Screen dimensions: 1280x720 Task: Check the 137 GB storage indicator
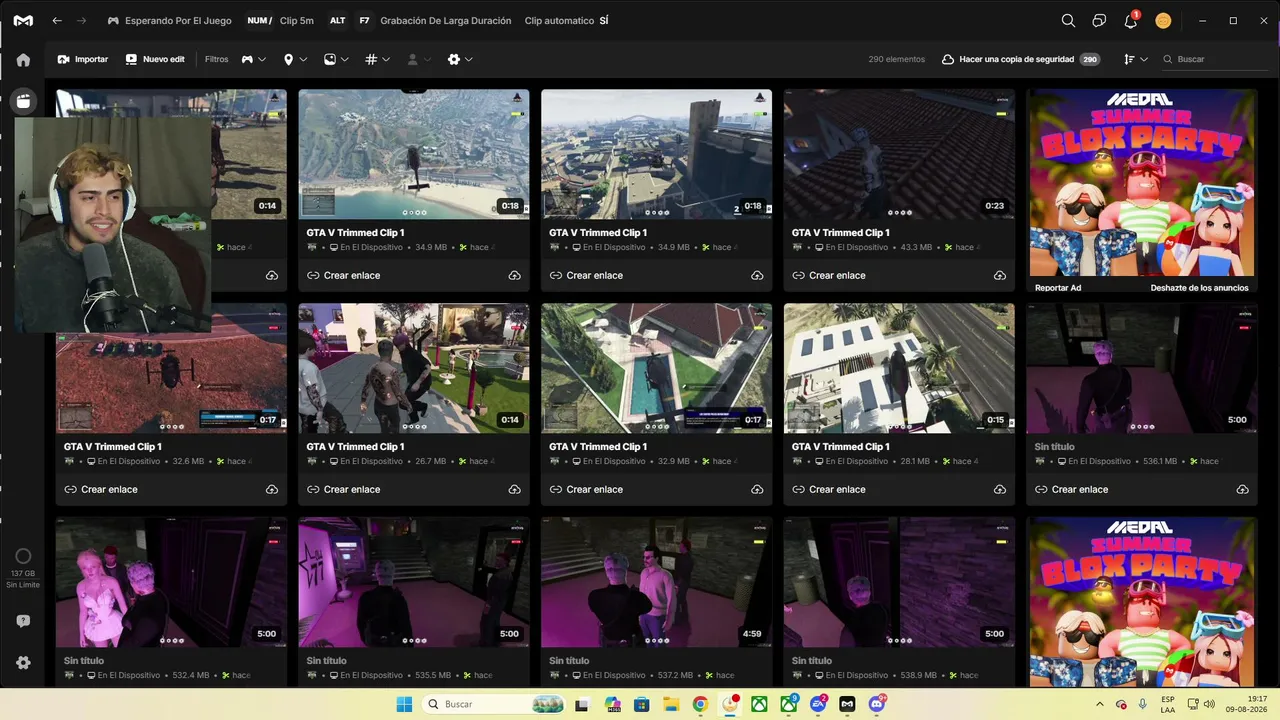(23, 568)
